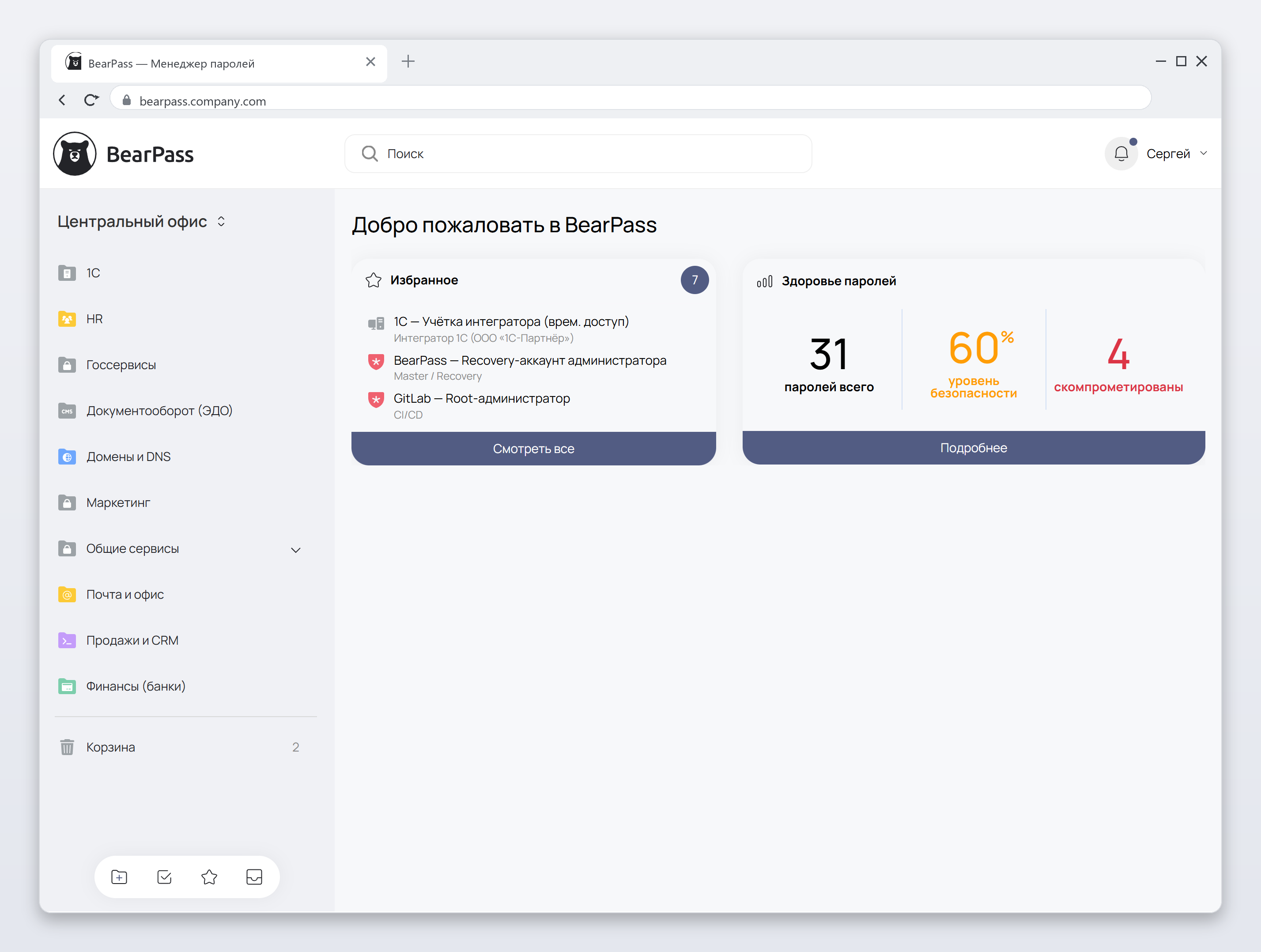Reload the page with refresh button
Screen dimensions: 1261x952
(x=91, y=100)
